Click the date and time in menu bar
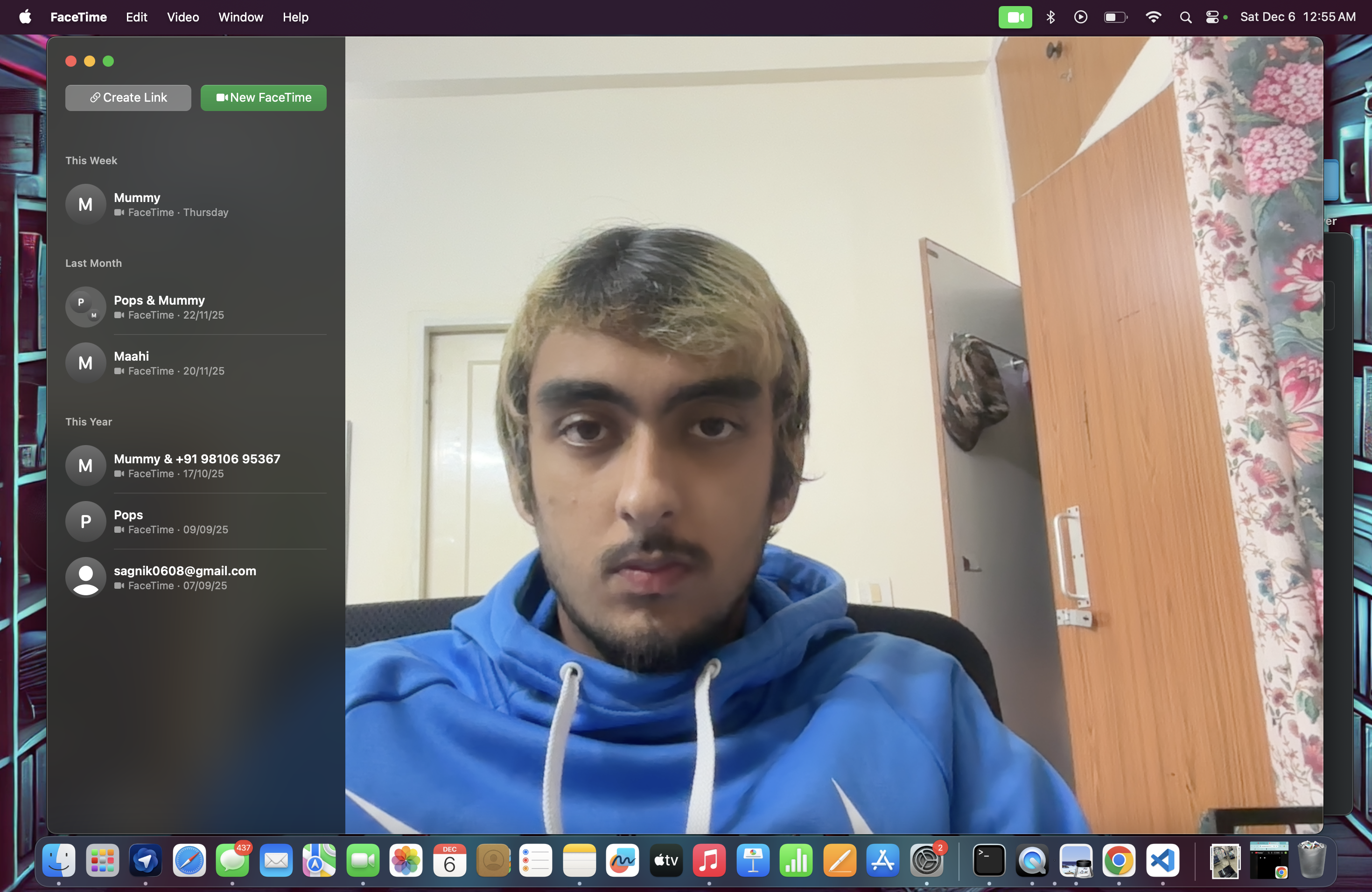 coord(1298,17)
